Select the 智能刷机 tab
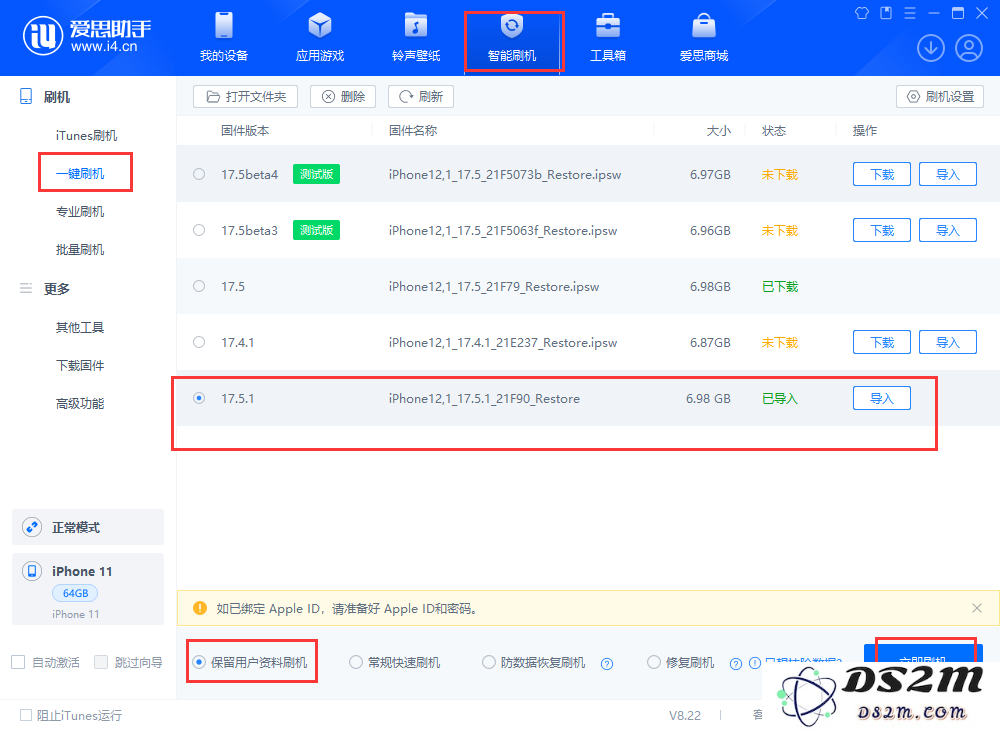Screen dimensions: 1000x730 512,38
